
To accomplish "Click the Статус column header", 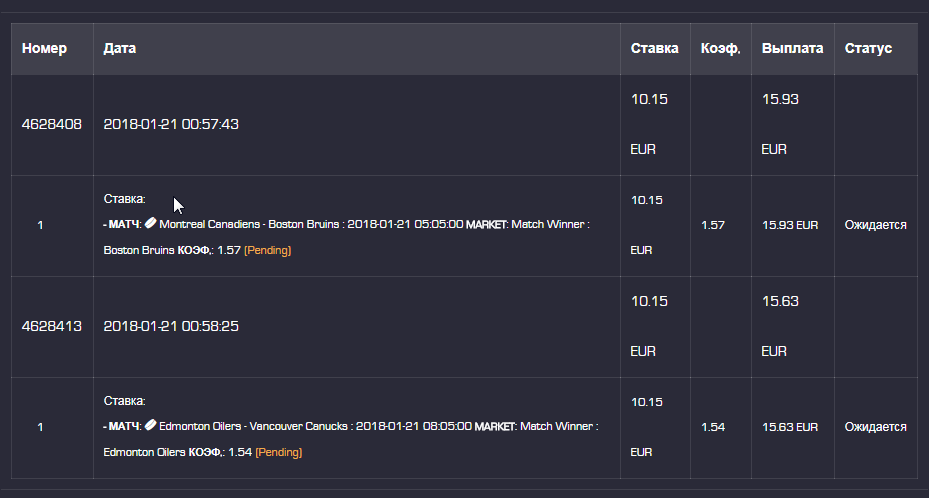I will (868, 48).
